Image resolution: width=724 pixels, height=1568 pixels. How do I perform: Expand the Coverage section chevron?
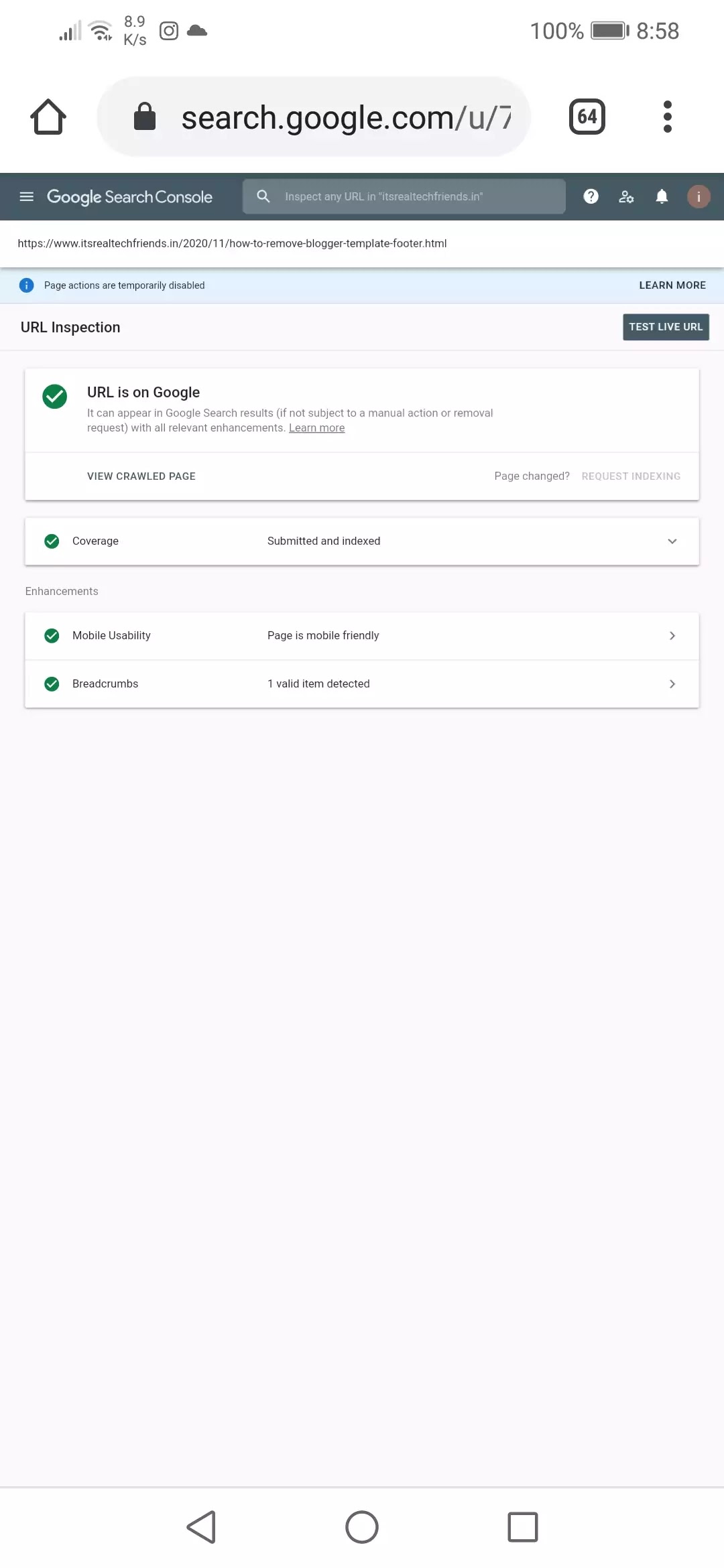pos(672,541)
